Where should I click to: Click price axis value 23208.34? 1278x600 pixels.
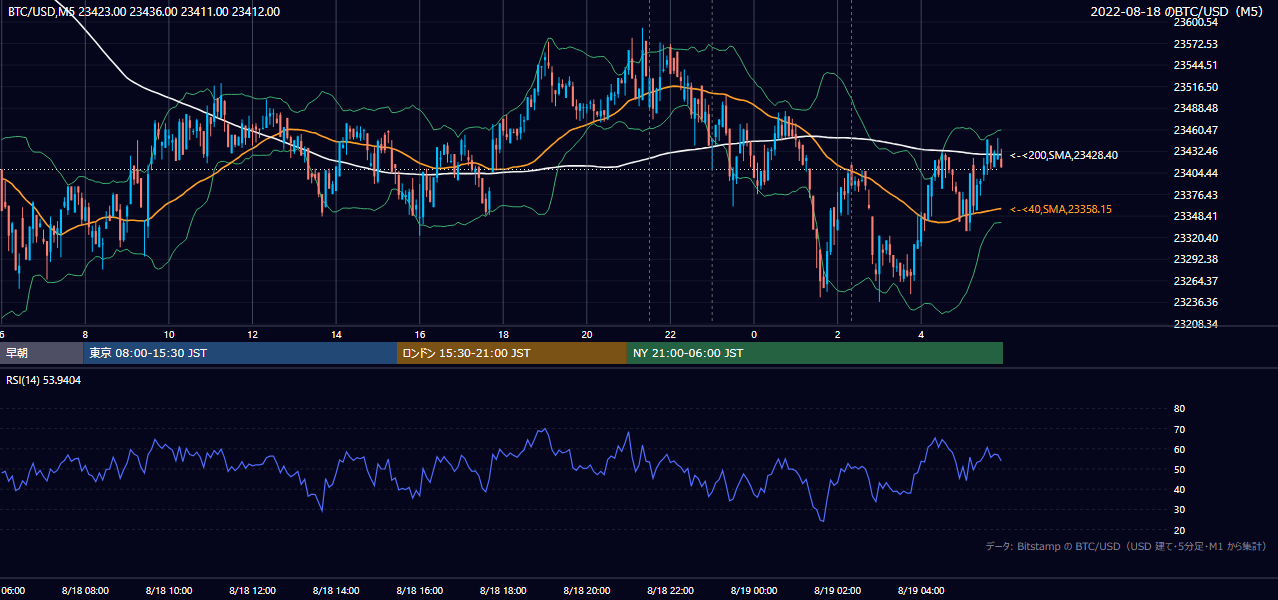pos(1195,324)
